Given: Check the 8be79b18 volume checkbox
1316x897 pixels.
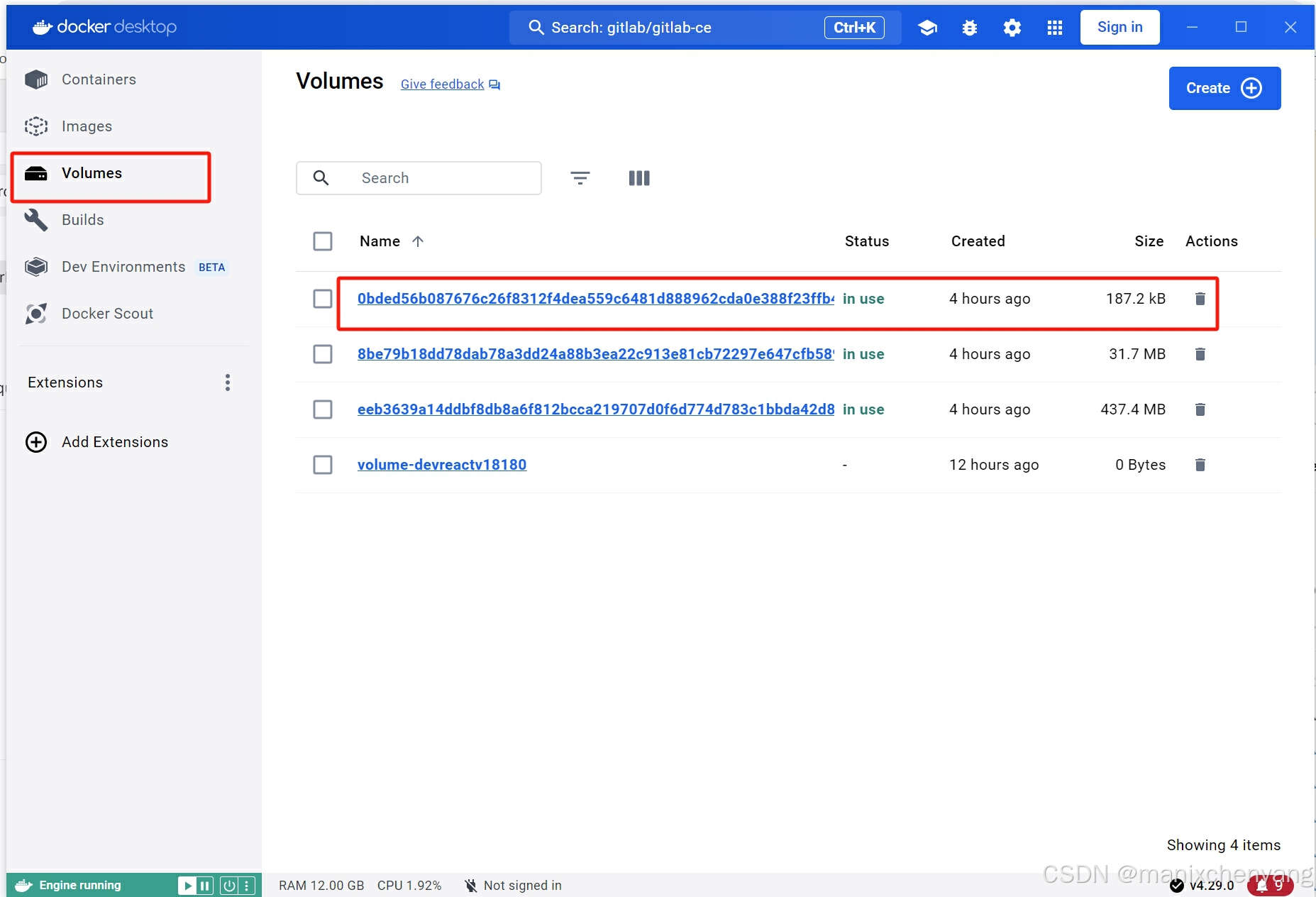Looking at the screenshot, I should coord(323,354).
